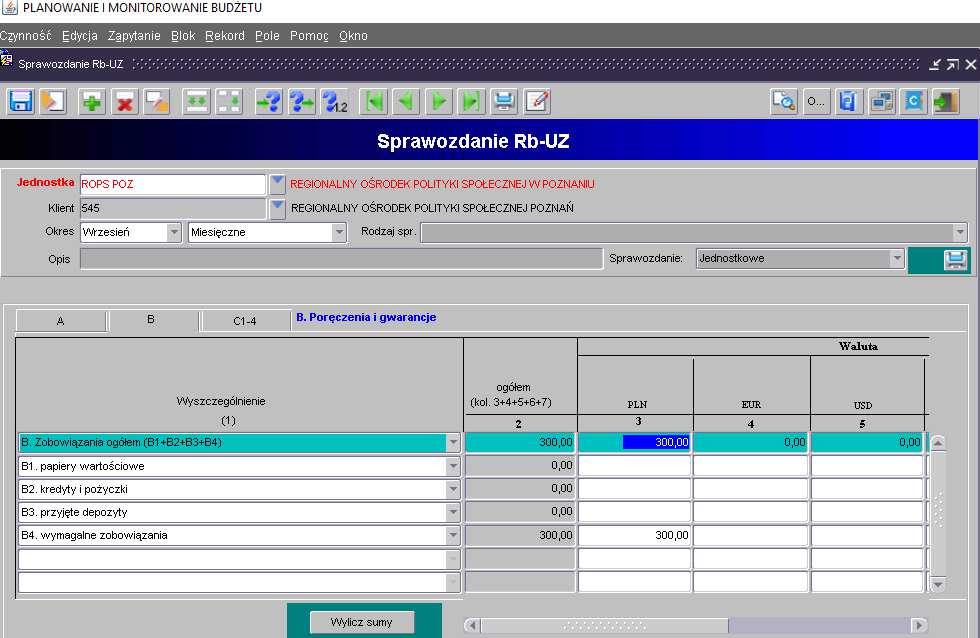The width and height of the screenshot is (980, 638).
Task: Open dropdown on 'B4. wymagalne zobowiązania' row
Action: (453, 536)
